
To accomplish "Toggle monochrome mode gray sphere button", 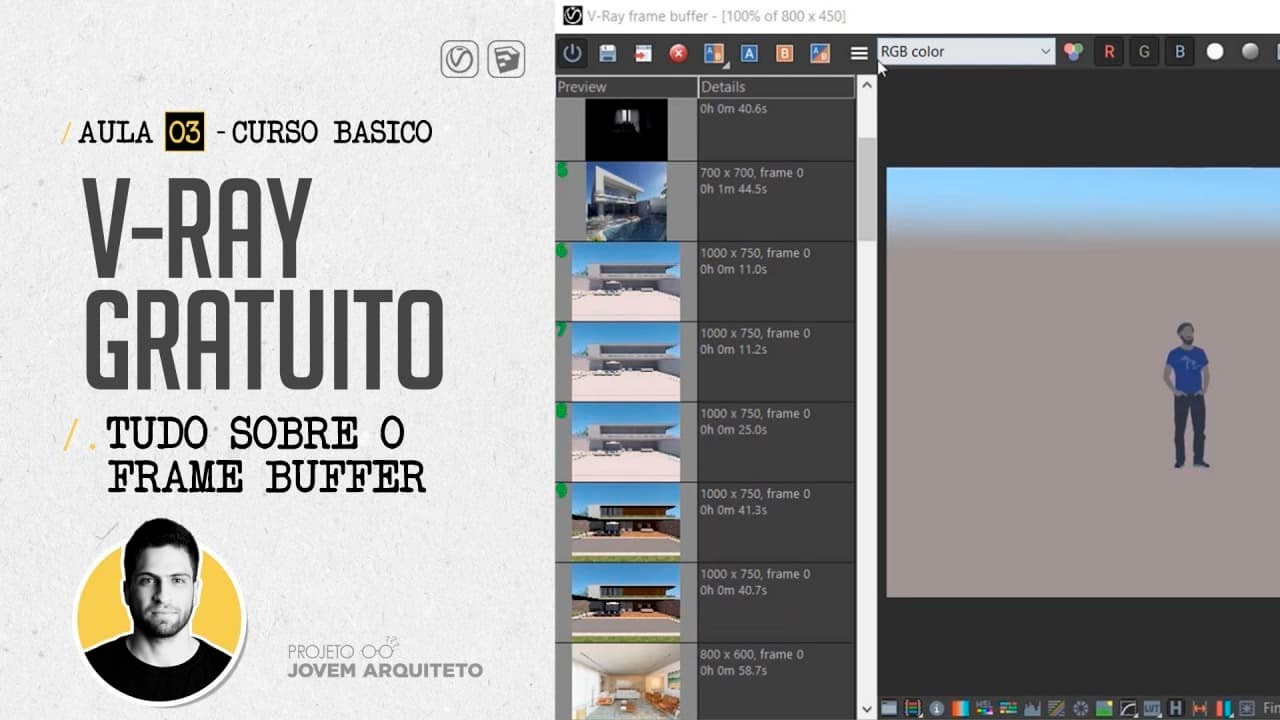I will (x=1250, y=52).
